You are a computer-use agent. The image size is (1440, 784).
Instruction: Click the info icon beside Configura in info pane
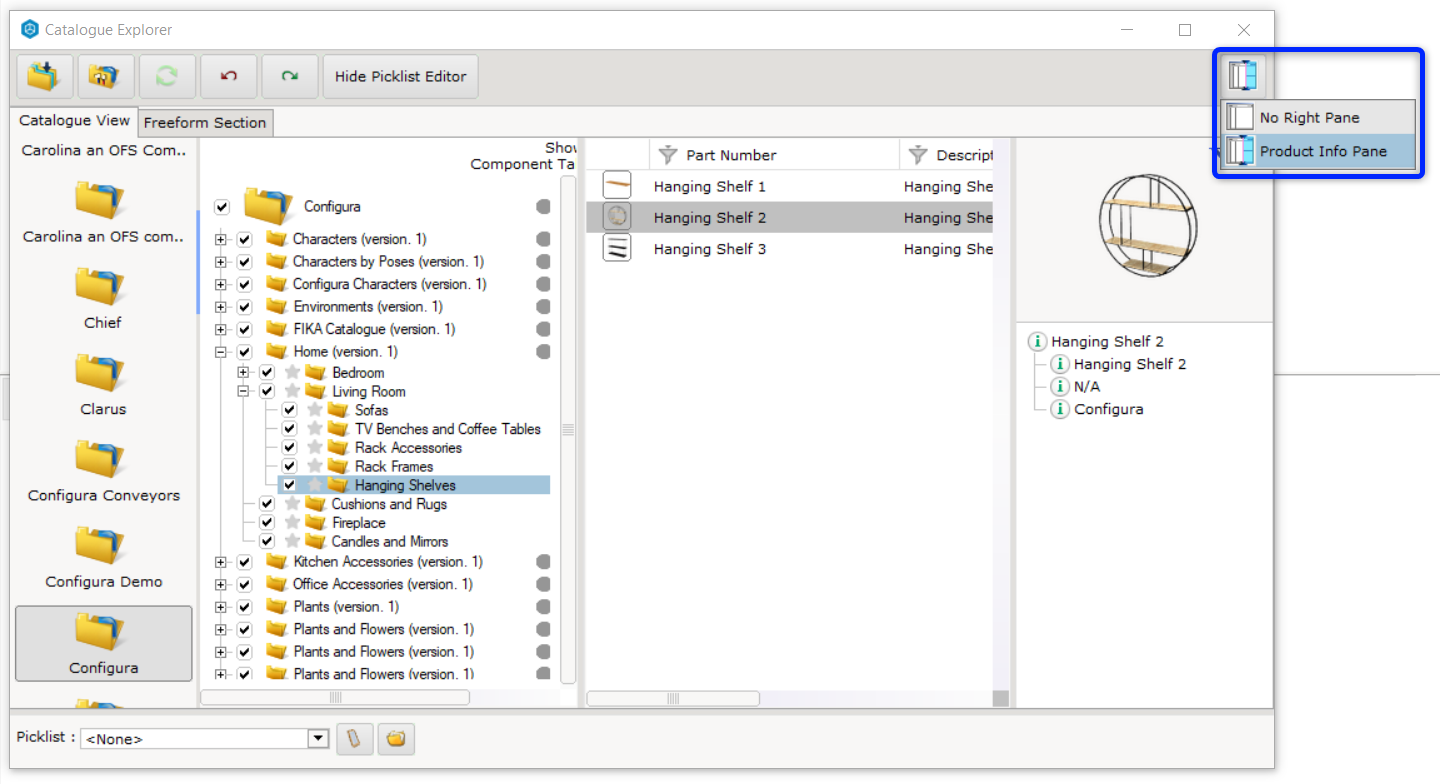click(1060, 409)
